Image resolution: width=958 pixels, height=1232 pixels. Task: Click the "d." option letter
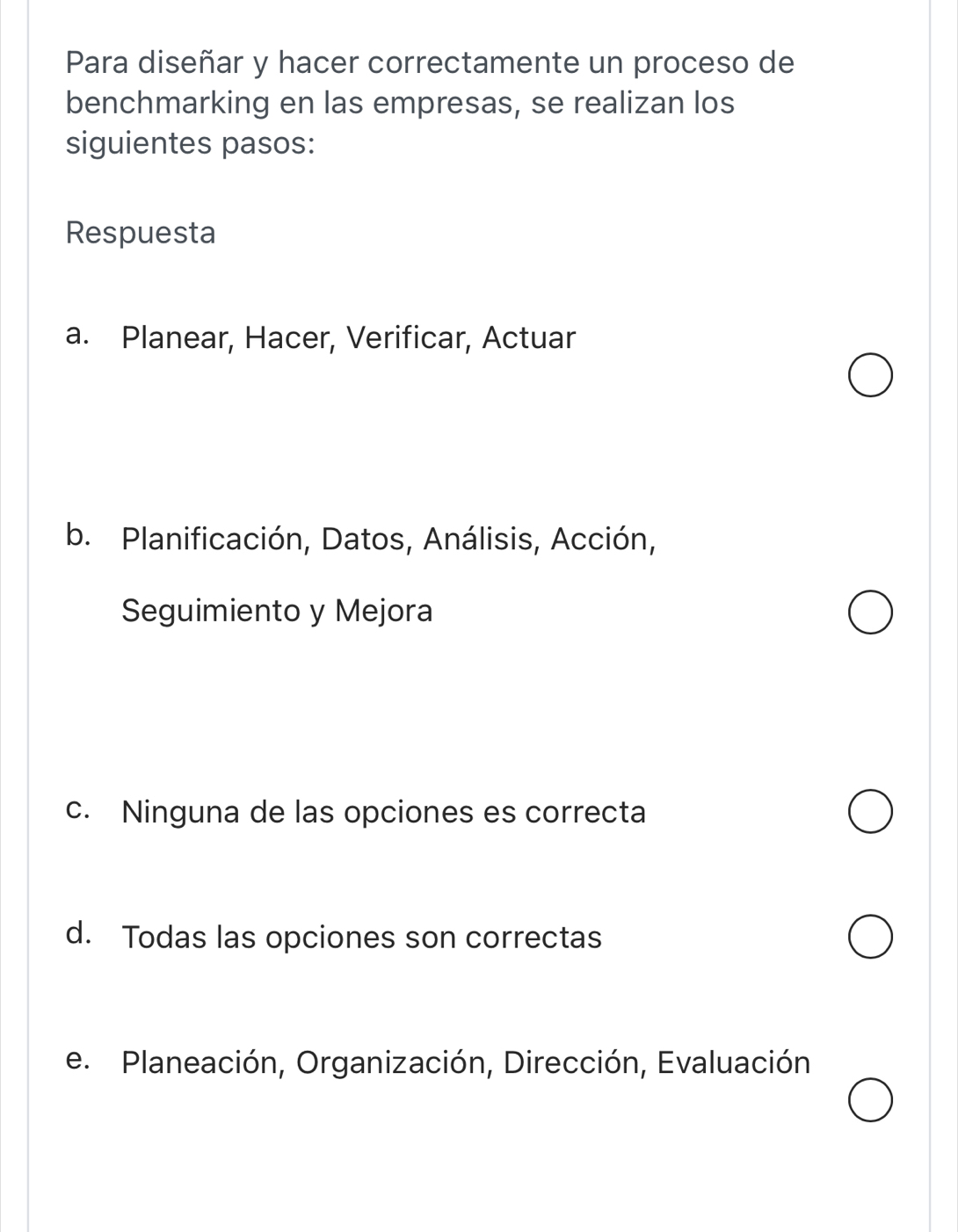pos(78,934)
